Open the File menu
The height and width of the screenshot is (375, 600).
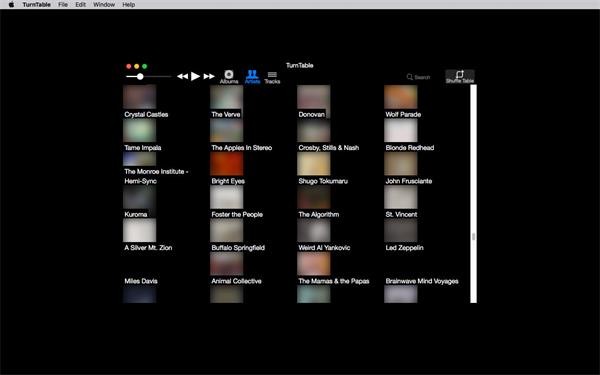pyautogui.click(x=63, y=5)
